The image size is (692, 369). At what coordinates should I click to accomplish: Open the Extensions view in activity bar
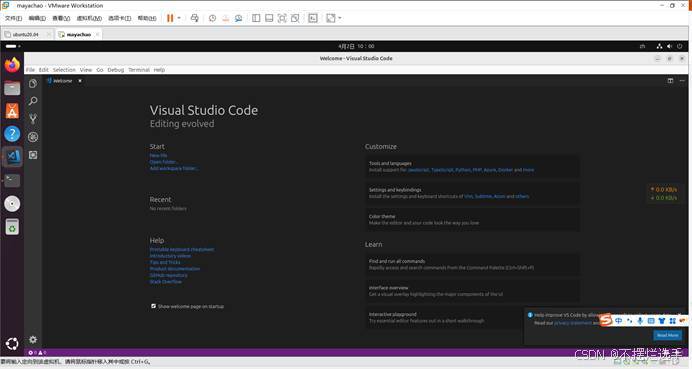33,155
